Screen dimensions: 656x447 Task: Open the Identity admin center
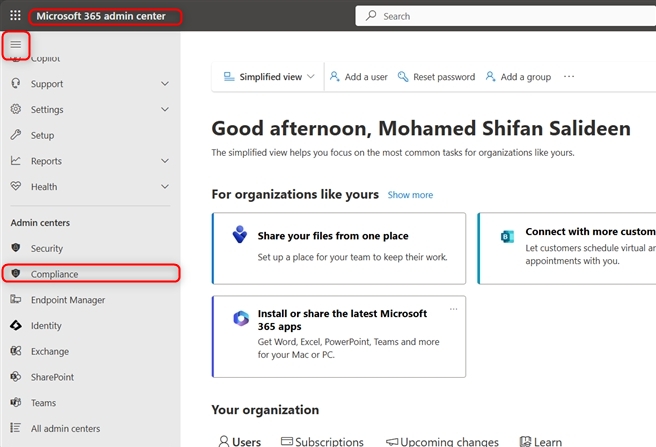point(90,326)
